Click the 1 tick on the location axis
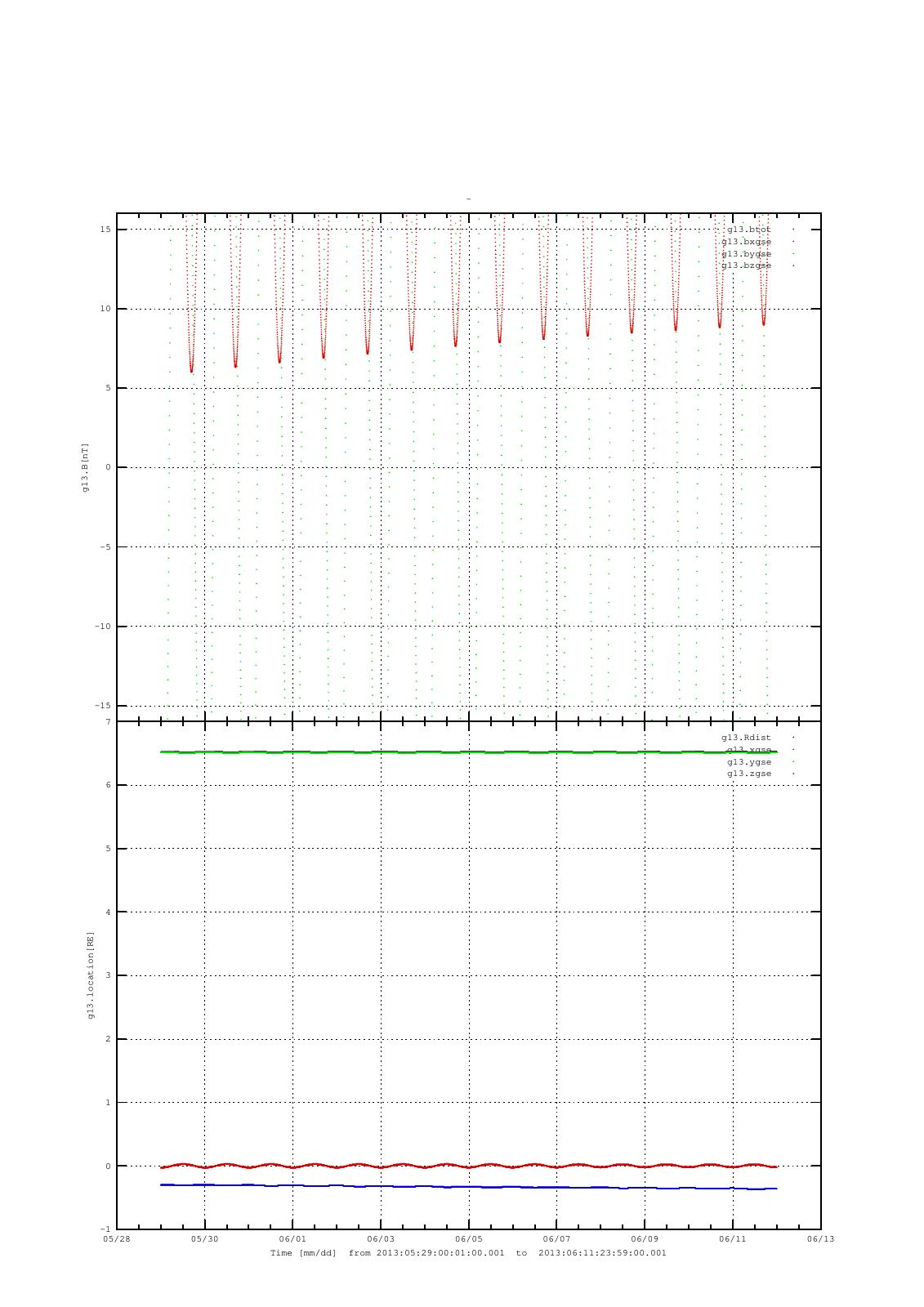This screenshot has width=924, height=1307. pyautogui.click(x=108, y=1103)
